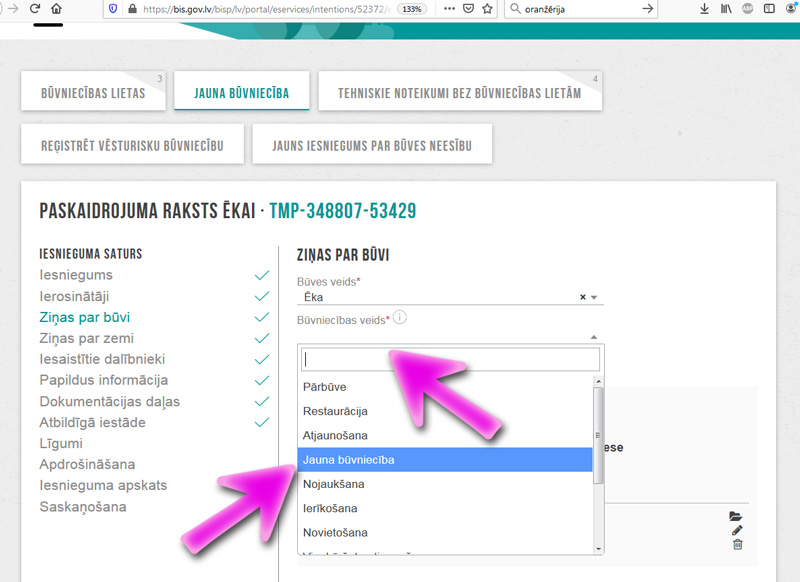Go to the browser home page
This screenshot has height=582, width=800.
pyautogui.click(x=56, y=9)
